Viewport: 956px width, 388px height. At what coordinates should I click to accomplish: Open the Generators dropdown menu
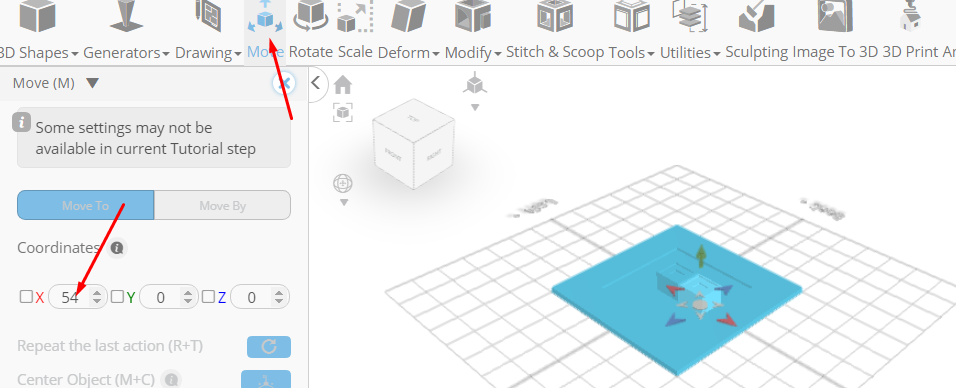(166, 54)
